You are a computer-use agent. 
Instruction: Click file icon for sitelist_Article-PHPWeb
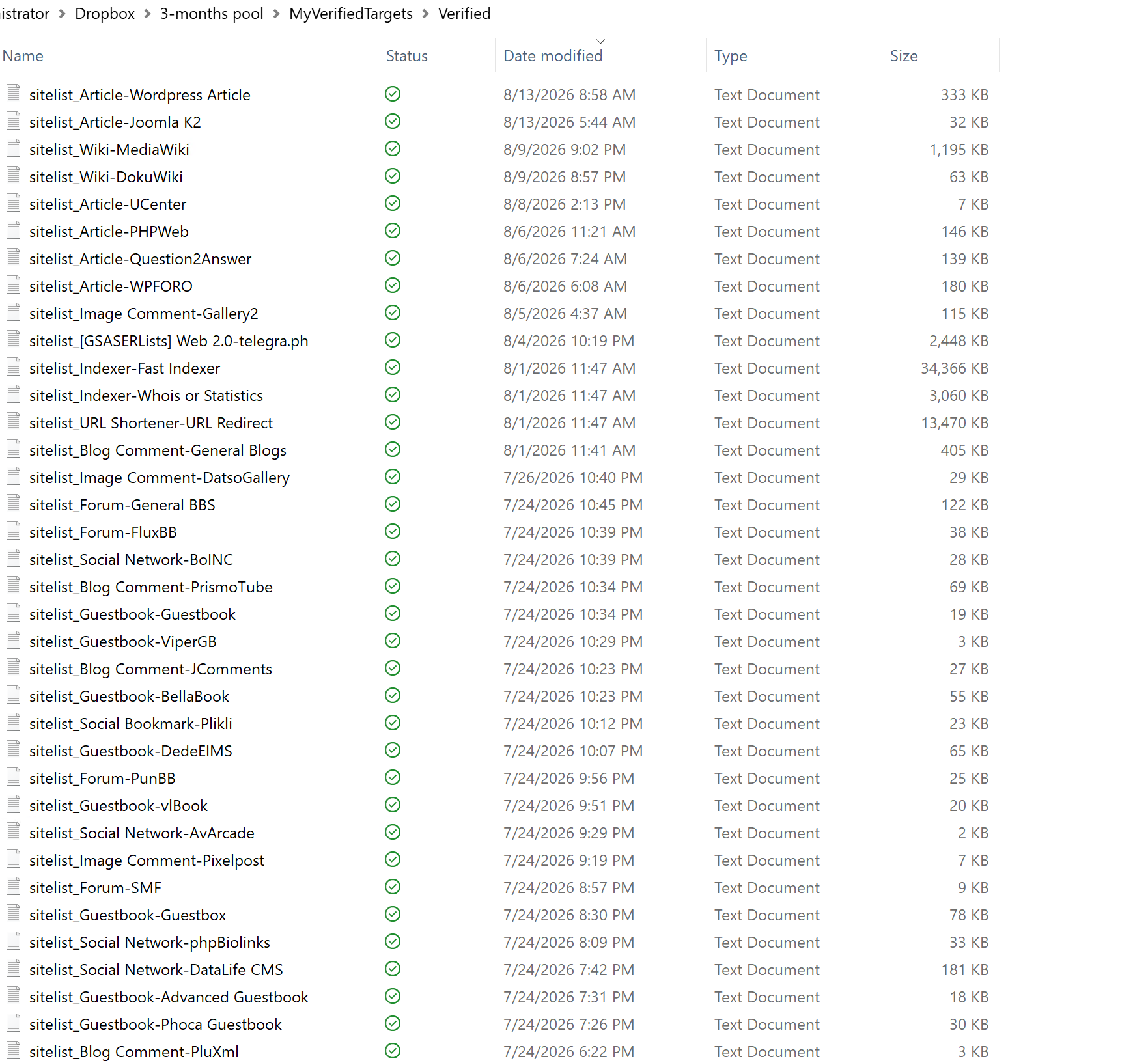(x=14, y=231)
